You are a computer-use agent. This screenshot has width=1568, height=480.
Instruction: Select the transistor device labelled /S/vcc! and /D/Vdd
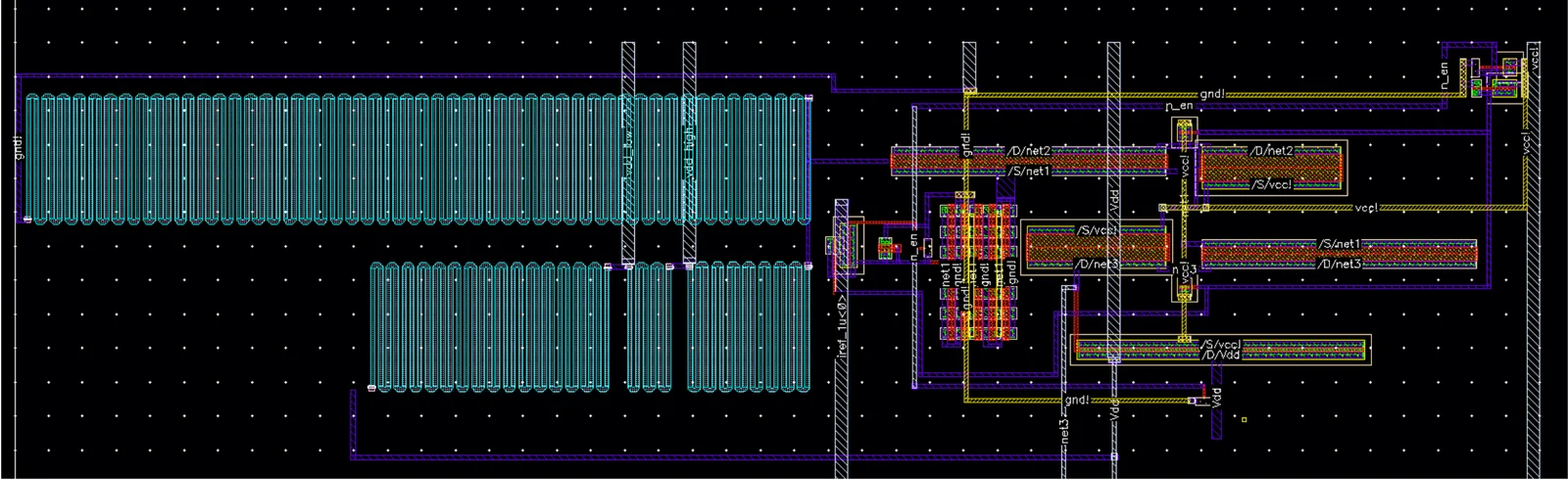coord(1221,349)
